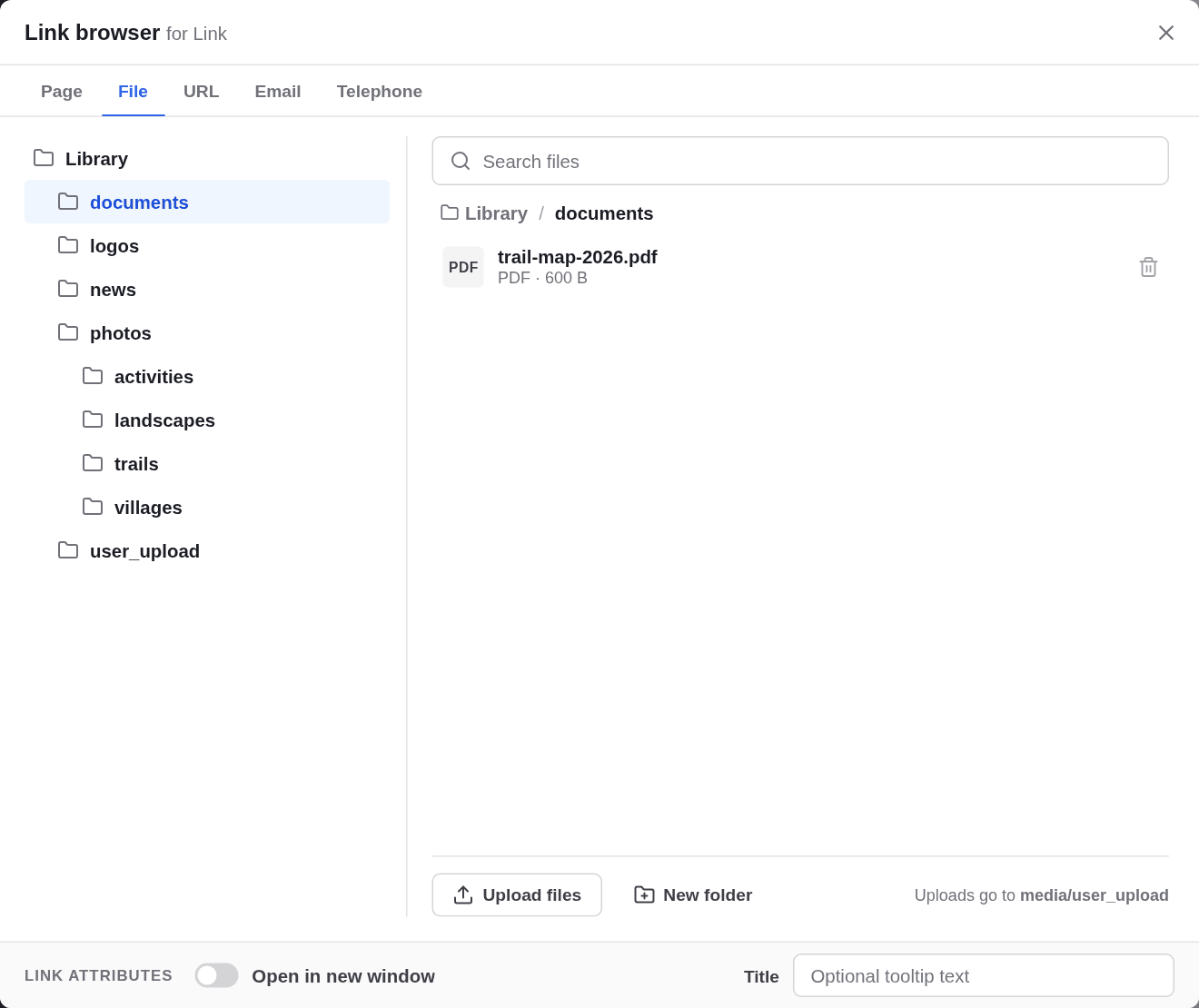This screenshot has height=1008, width=1199.
Task: Switch to the Page tab
Action: (x=62, y=92)
